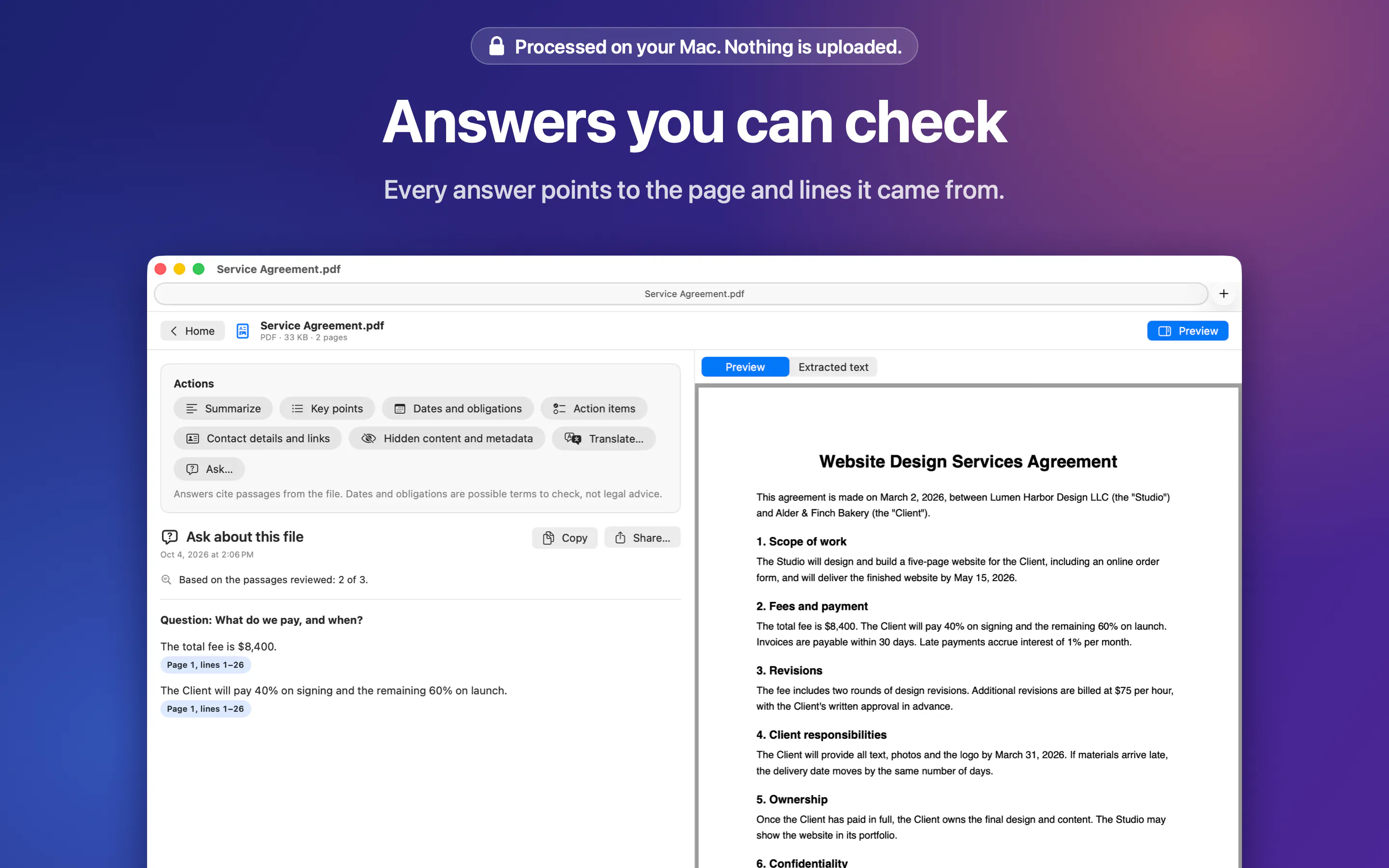Minimize the window with yellow button
This screenshot has width=1389, height=868.
[179, 269]
